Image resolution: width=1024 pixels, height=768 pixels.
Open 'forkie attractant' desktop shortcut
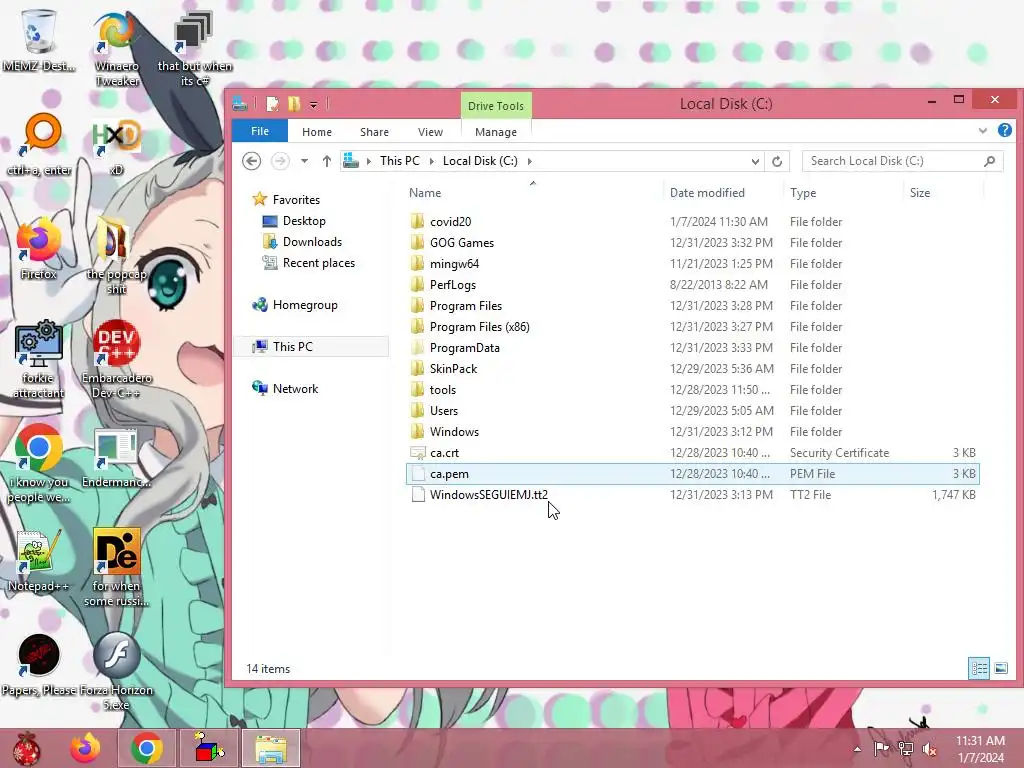[38, 359]
